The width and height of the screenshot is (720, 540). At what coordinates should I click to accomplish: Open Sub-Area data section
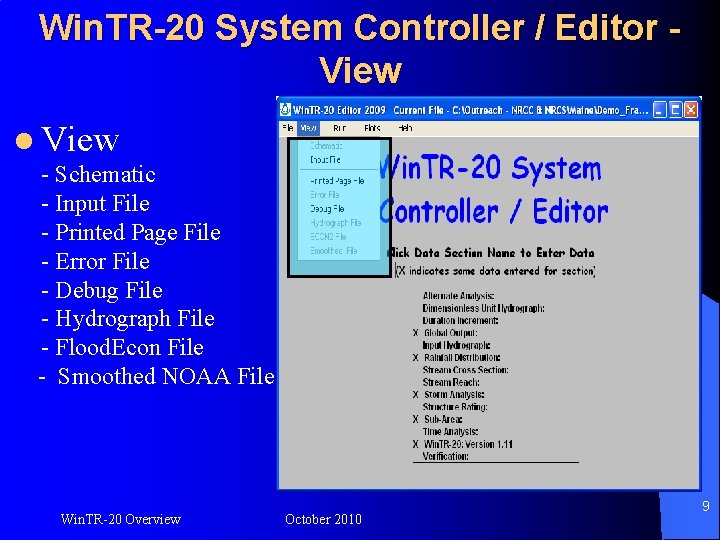point(443,420)
